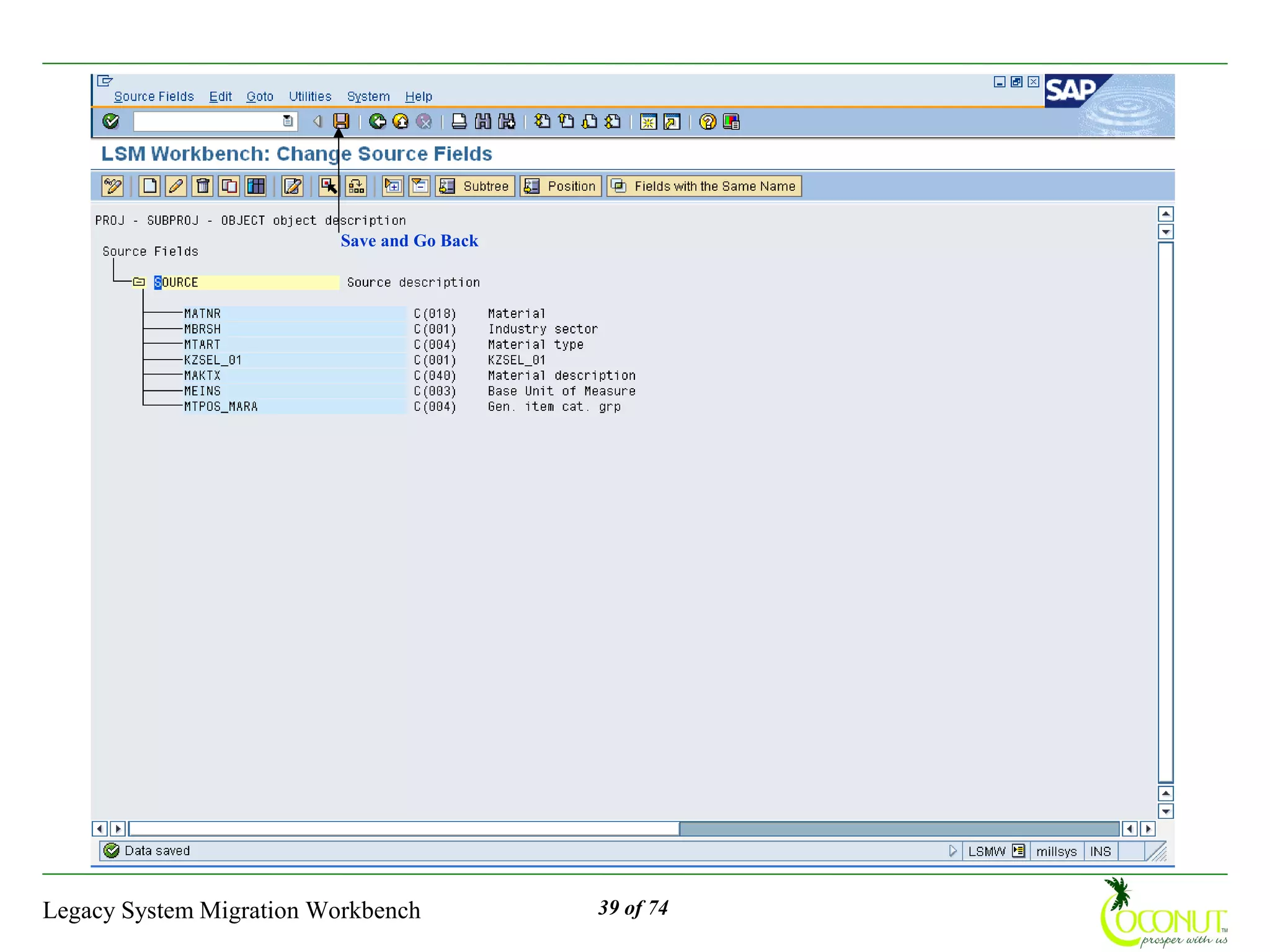Click the Save floppy disk icon
This screenshot has height=952, width=1270.
pos(341,121)
